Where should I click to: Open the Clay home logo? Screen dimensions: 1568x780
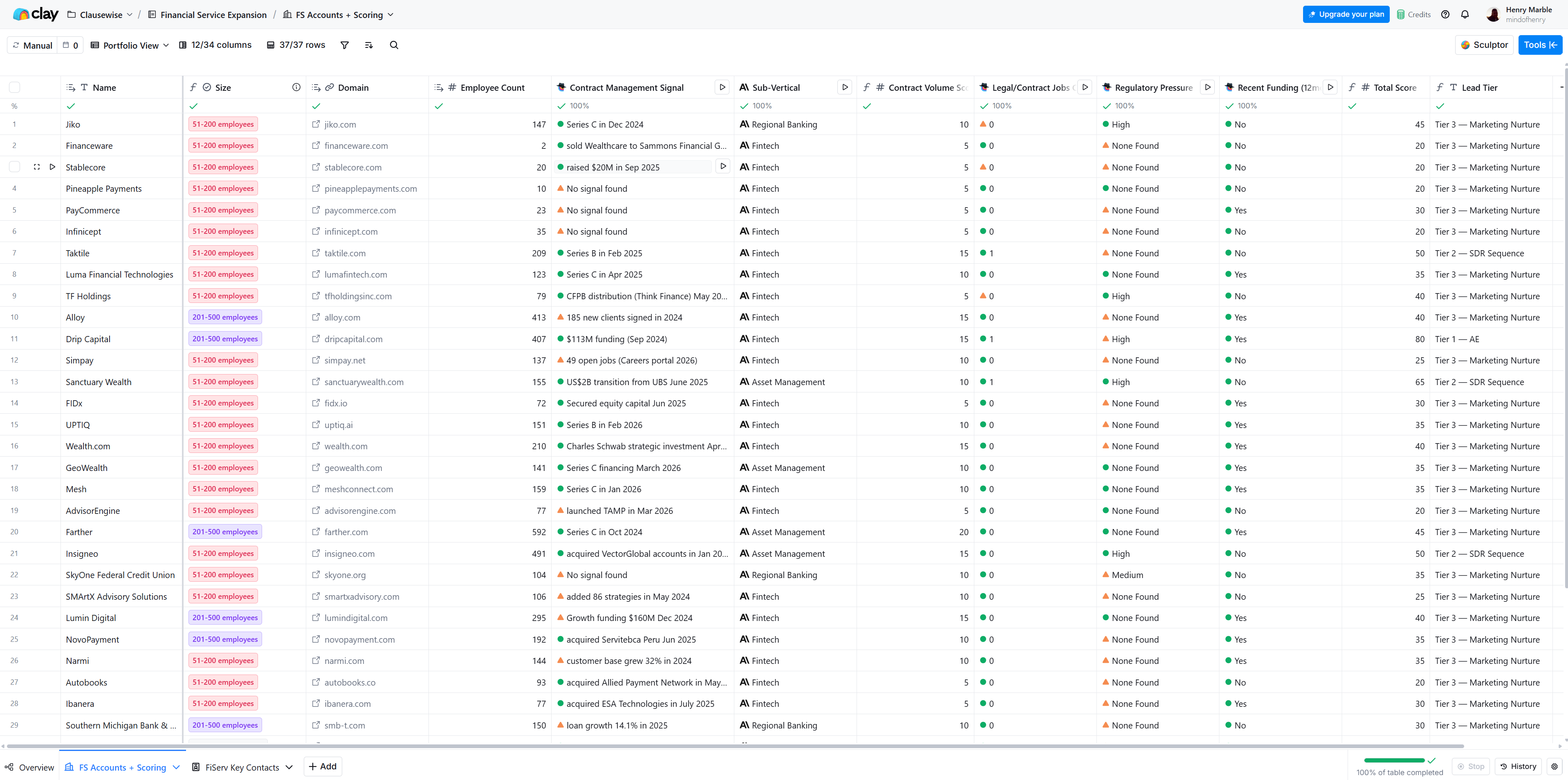[x=35, y=14]
